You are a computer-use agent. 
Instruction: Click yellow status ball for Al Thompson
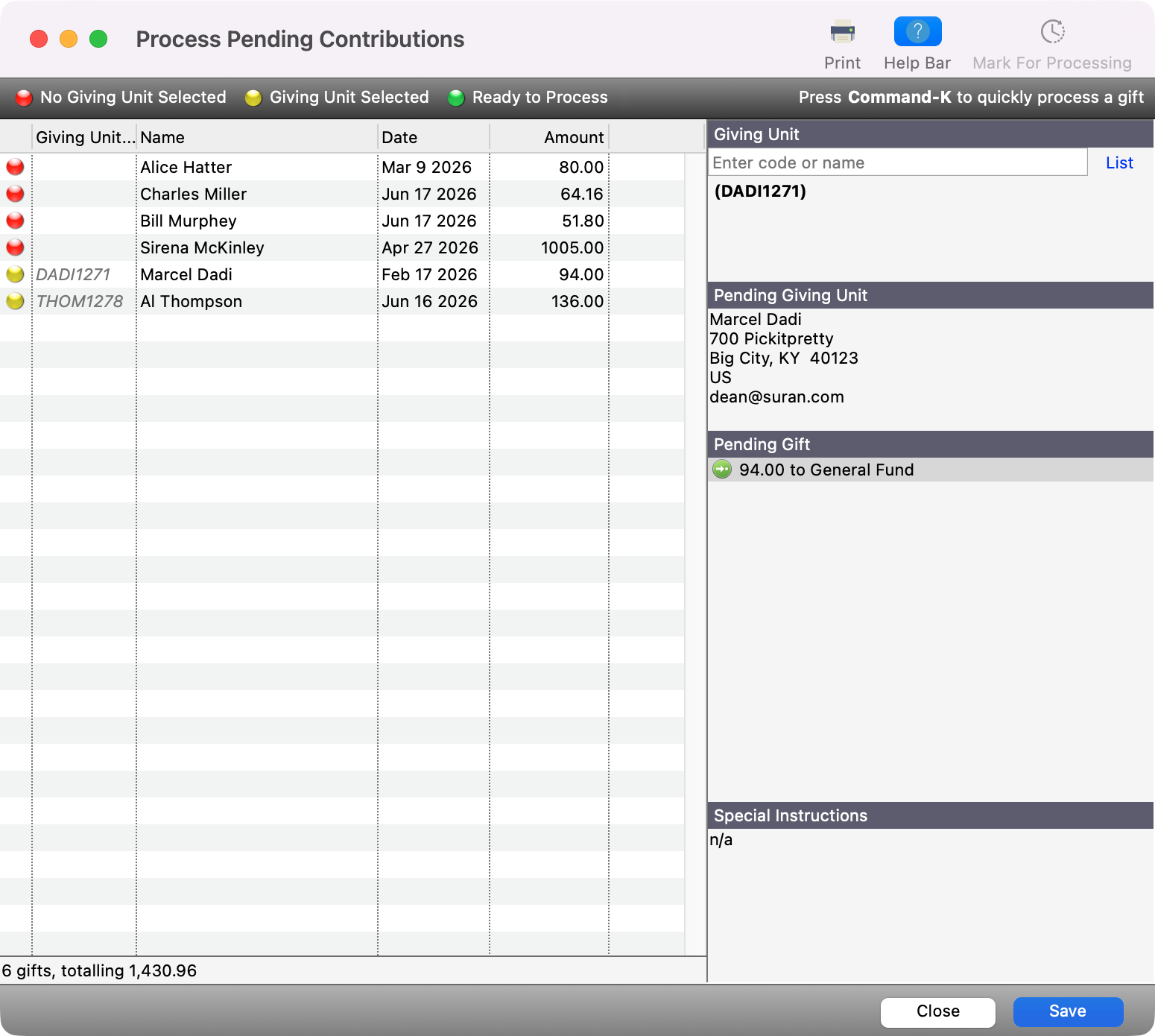tap(15, 301)
